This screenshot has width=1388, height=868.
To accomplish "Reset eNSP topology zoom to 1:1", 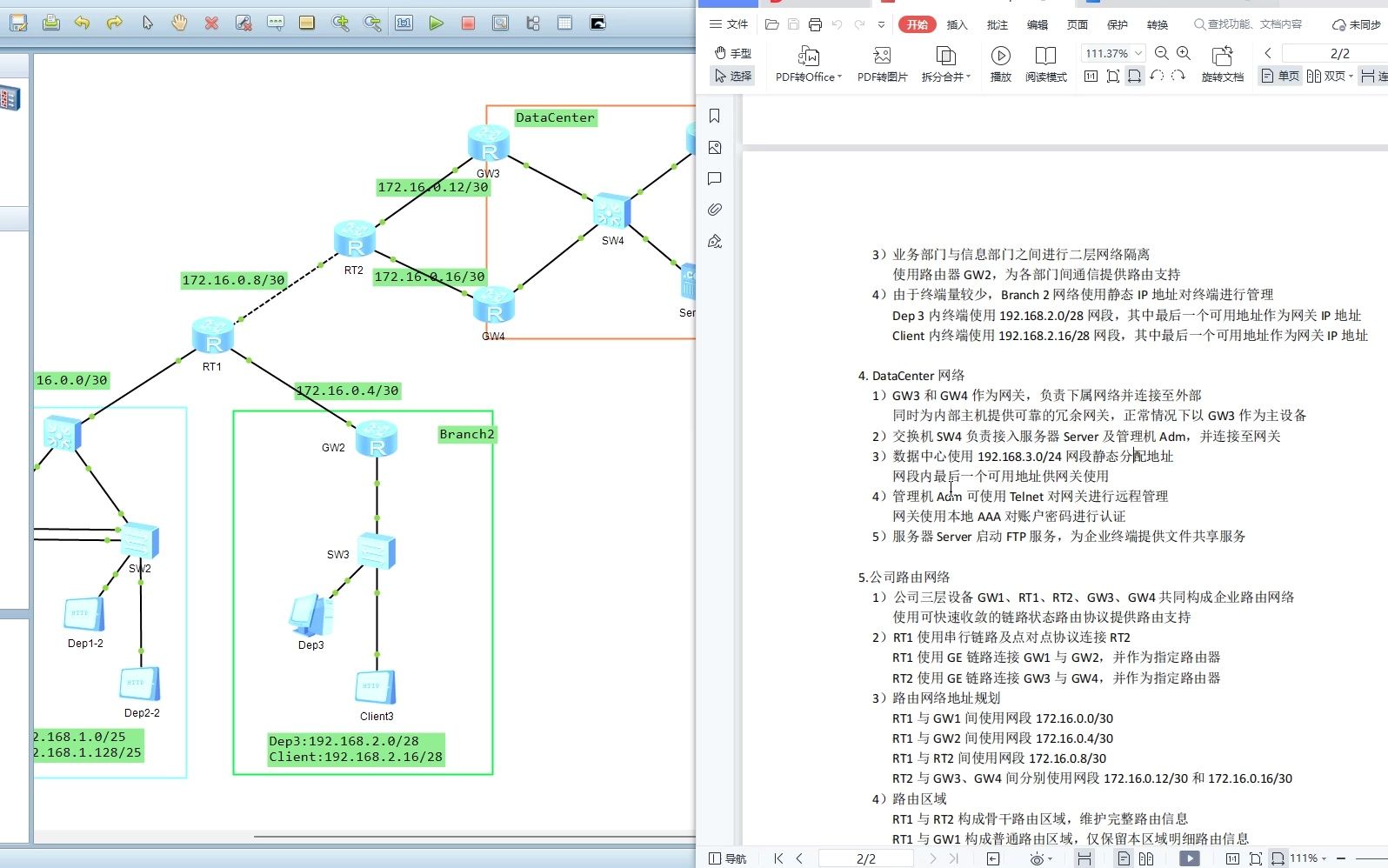I will [404, 23].
